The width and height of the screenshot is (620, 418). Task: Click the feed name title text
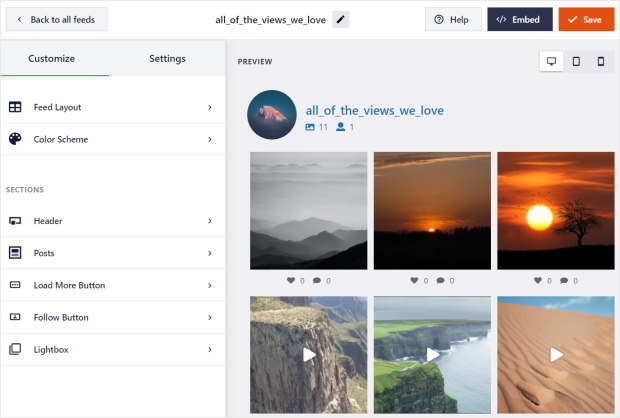270,20
